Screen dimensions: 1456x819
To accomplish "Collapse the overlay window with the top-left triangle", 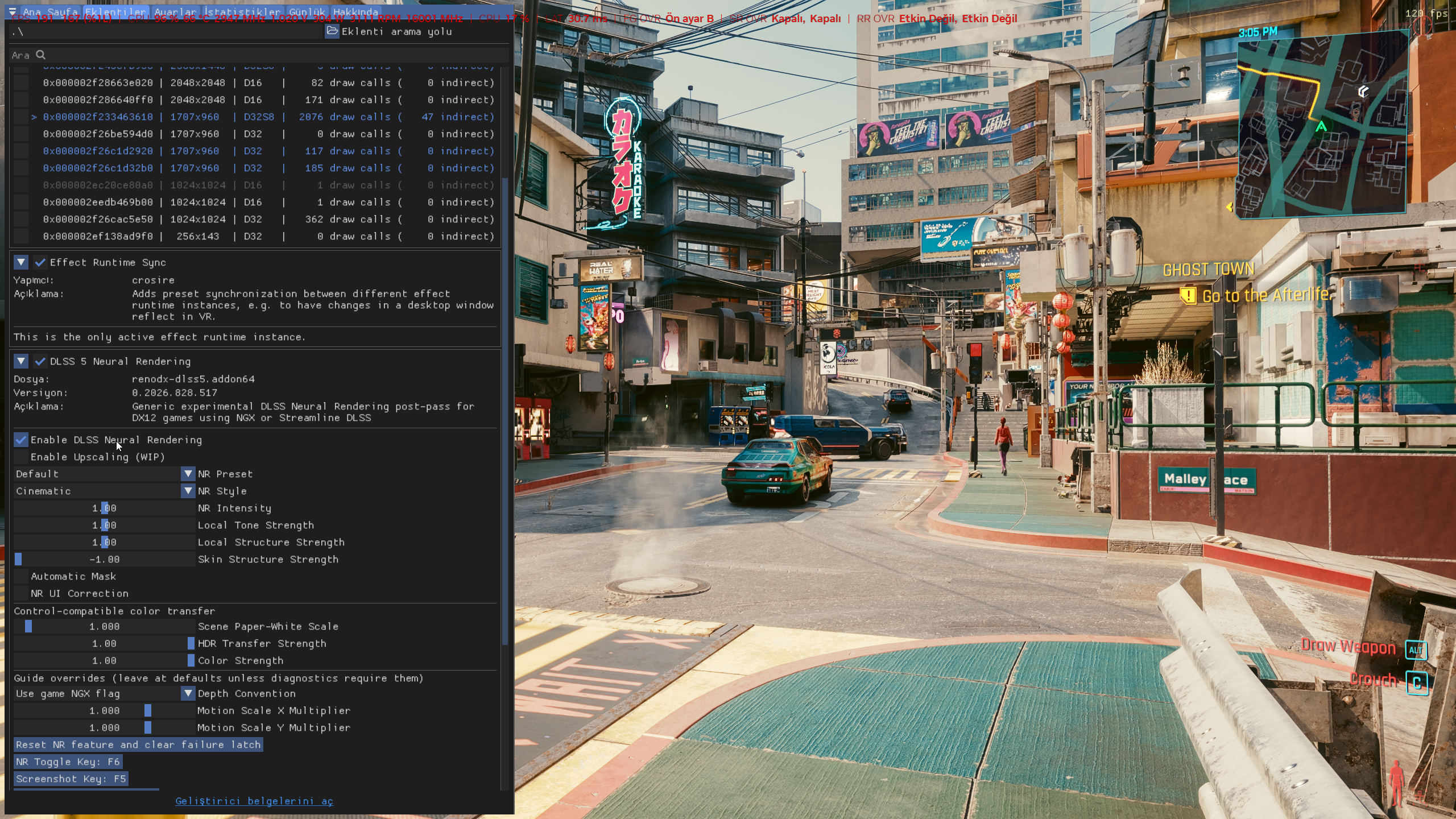I will tap(13, 11).
